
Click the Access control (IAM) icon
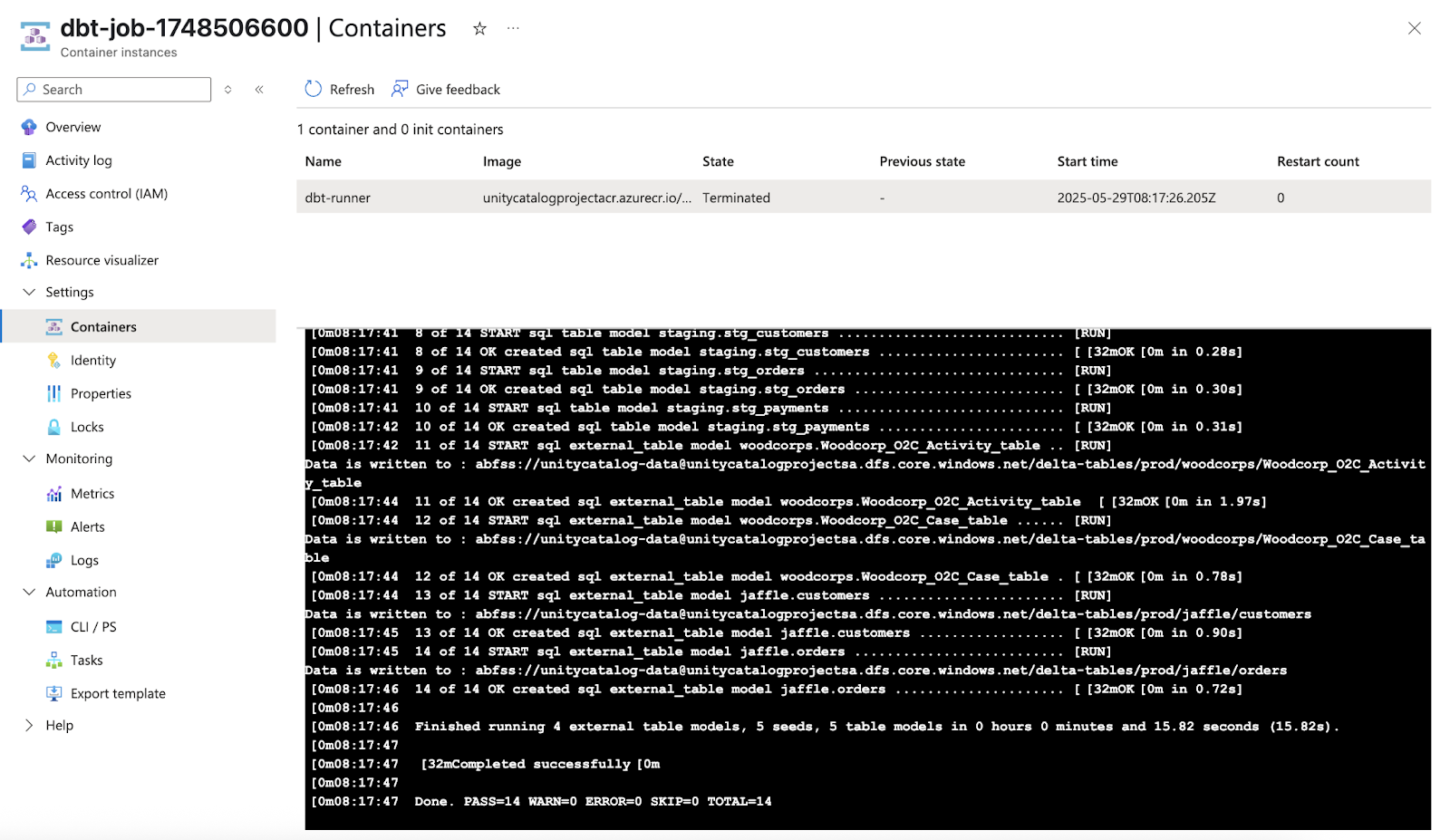(x=29, y=194)
